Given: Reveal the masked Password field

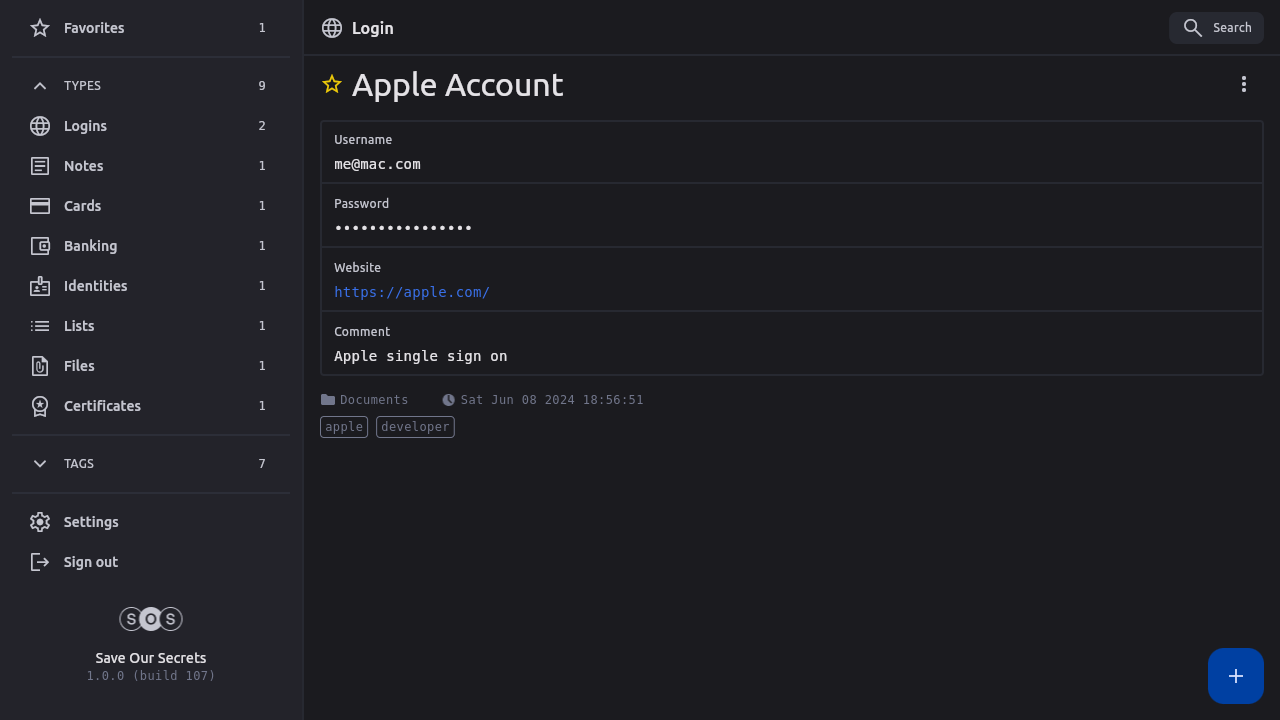Looking at the screenshot, I should click(403, 228).
